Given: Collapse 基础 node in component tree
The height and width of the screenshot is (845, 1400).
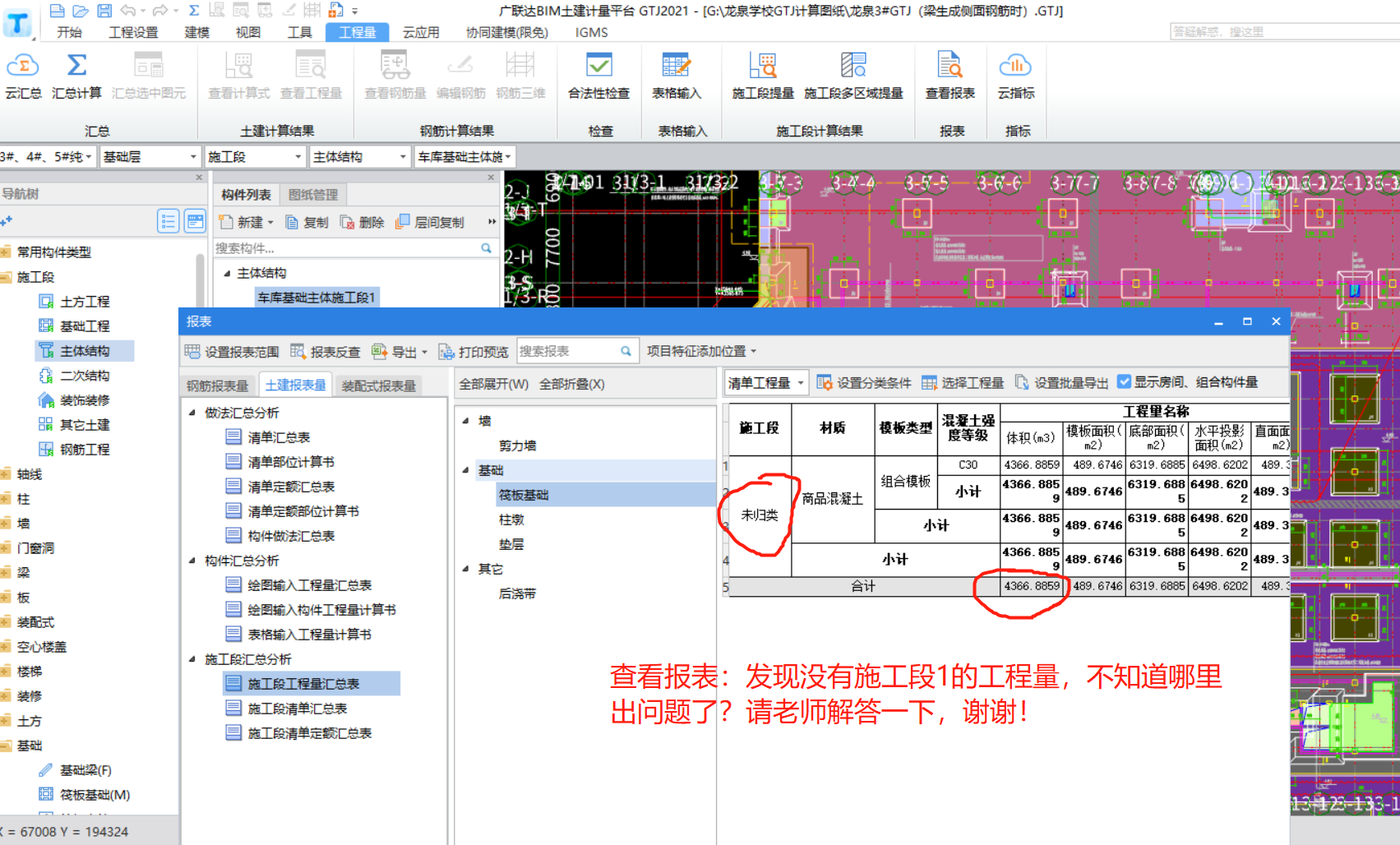Looking at the screenshot, I should 465,470.
